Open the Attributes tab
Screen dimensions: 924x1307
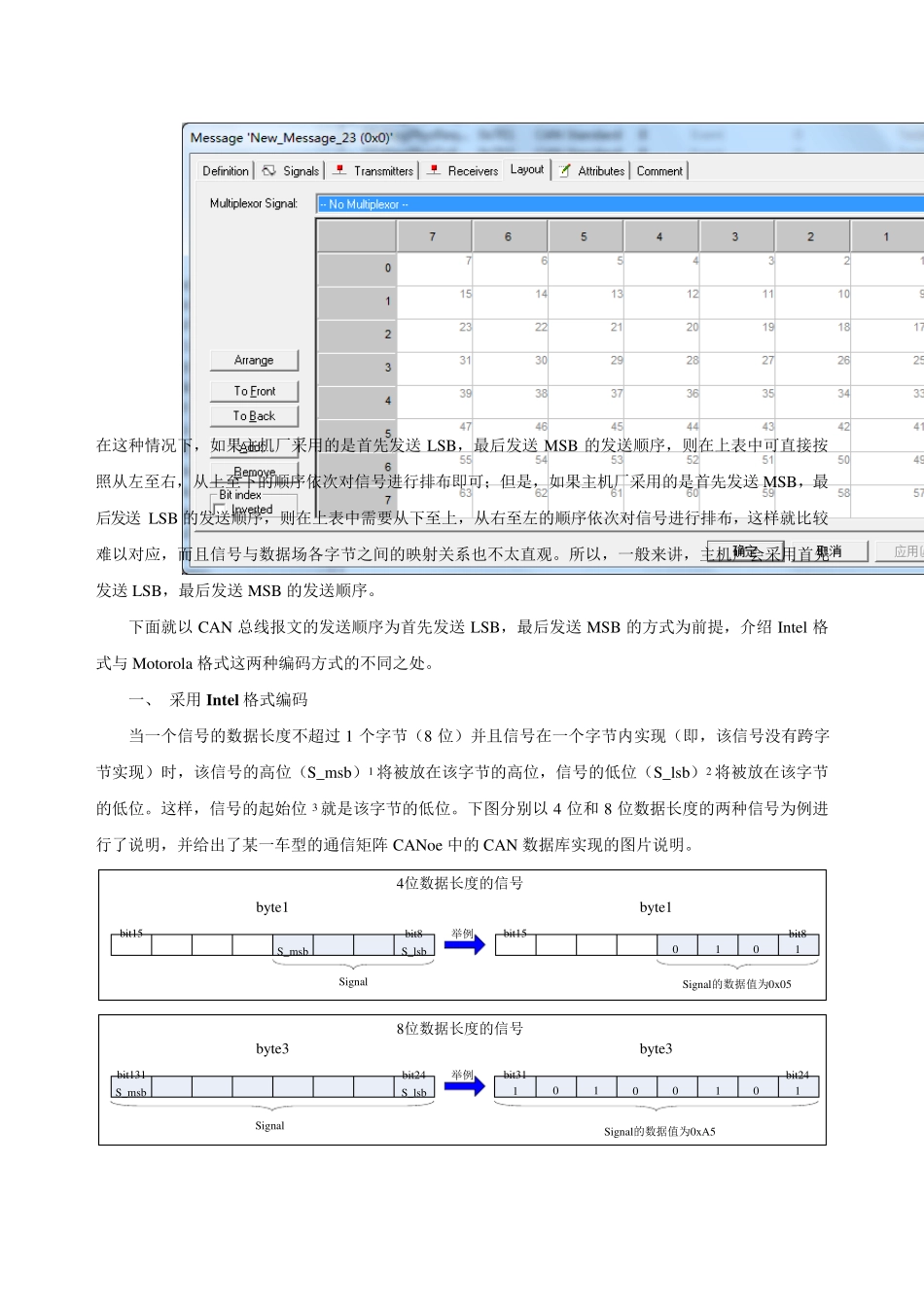[591, 171]
